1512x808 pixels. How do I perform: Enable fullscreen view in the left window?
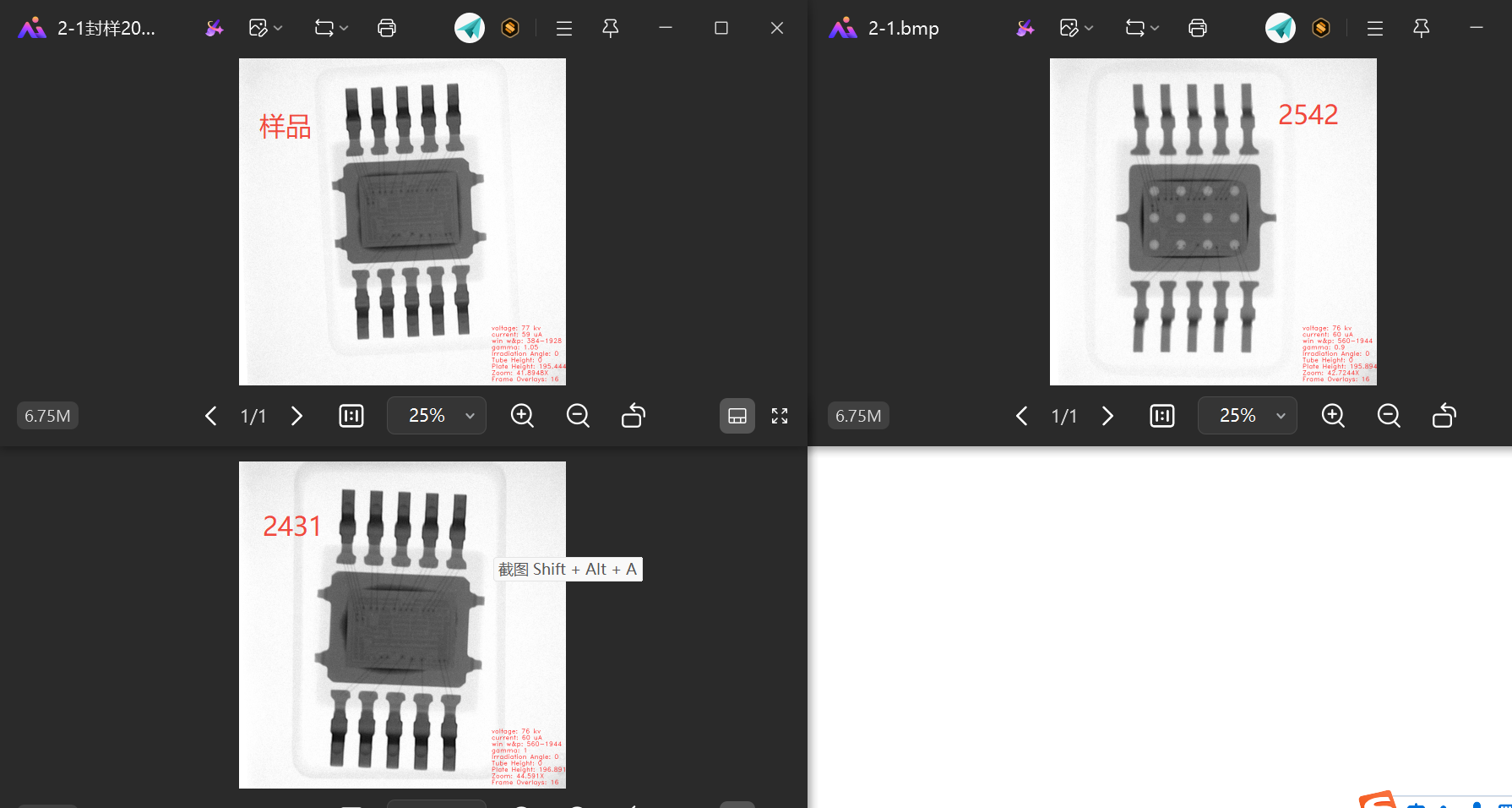point(779,416)
